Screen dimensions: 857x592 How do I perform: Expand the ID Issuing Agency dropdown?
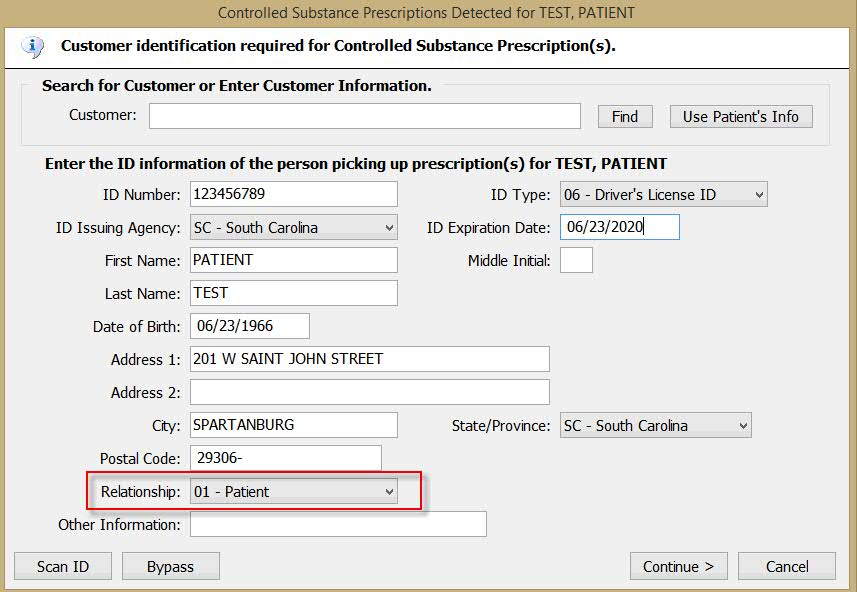(294, 227)
